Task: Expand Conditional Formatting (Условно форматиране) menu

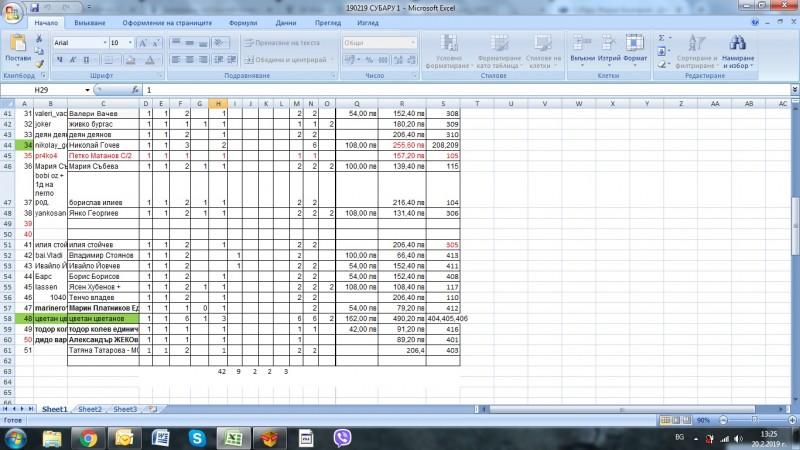Action: click(x=449, y=52)
